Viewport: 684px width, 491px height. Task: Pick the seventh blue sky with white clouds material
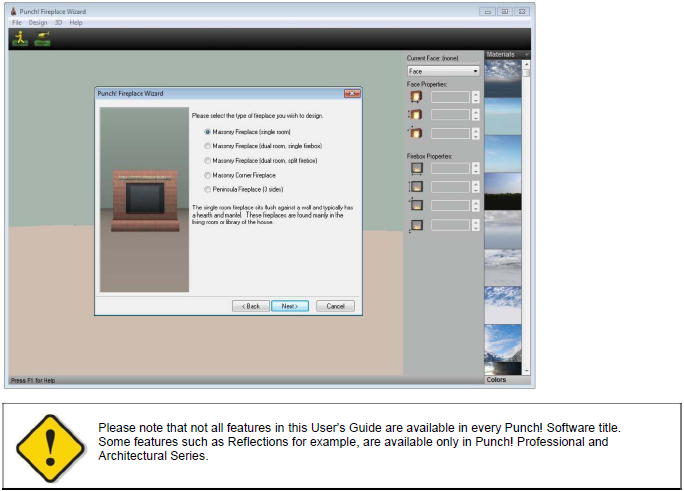[x=503, y=305]
